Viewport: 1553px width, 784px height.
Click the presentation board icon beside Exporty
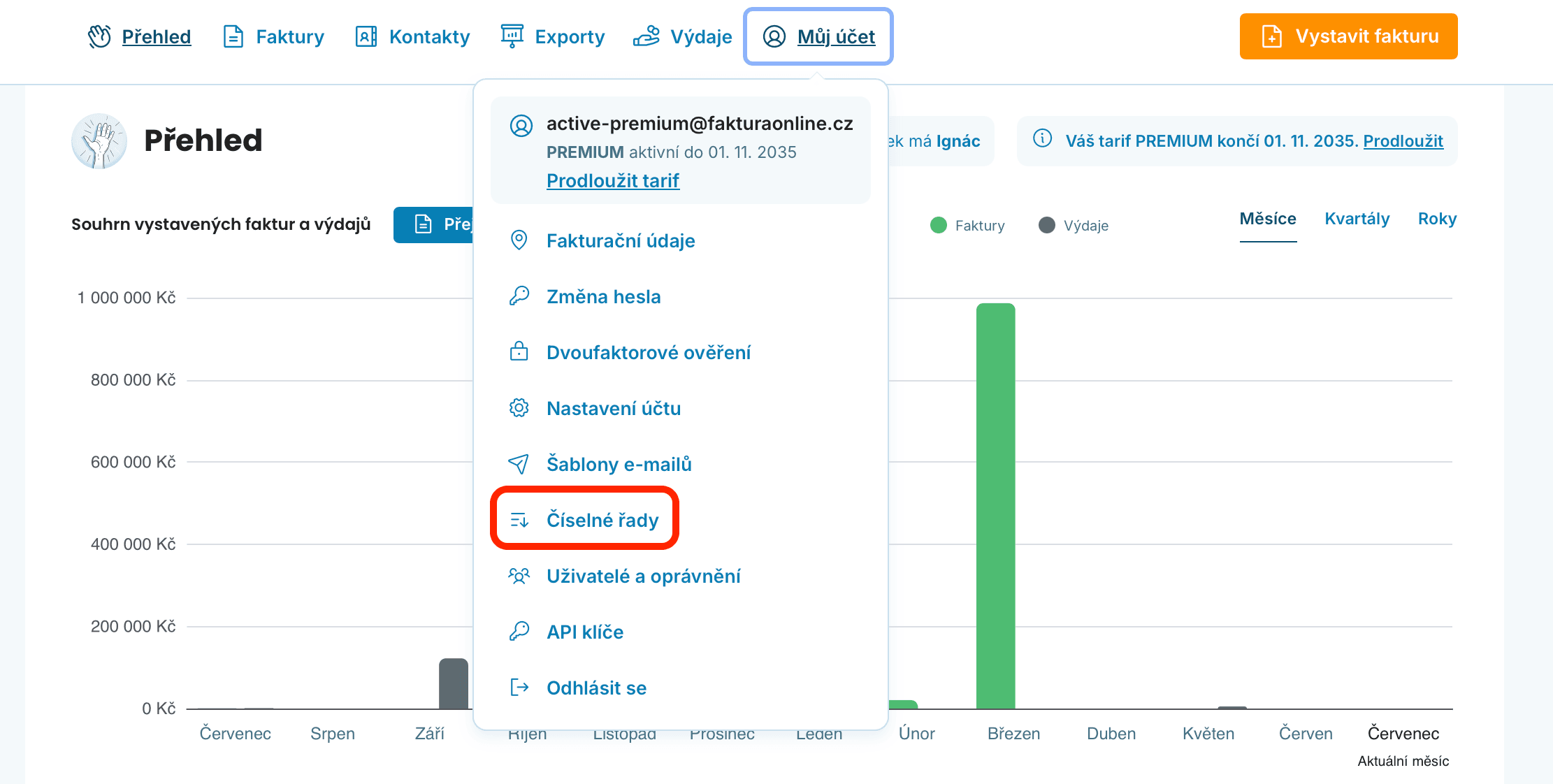coord(512,36)
